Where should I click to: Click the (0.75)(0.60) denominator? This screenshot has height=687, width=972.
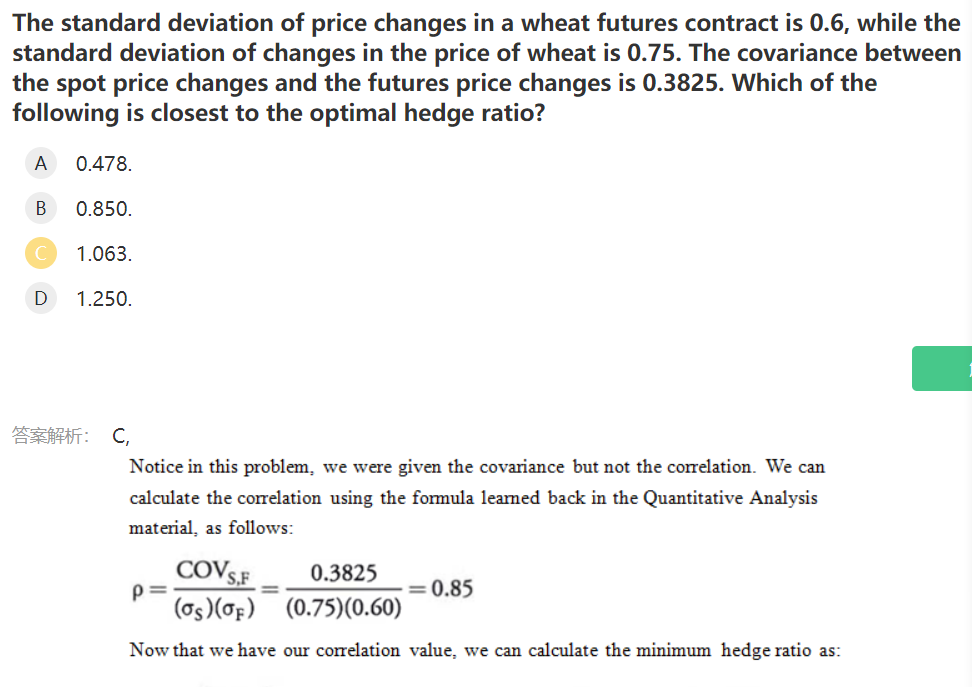pyautogui.click(x=344, y=608)
